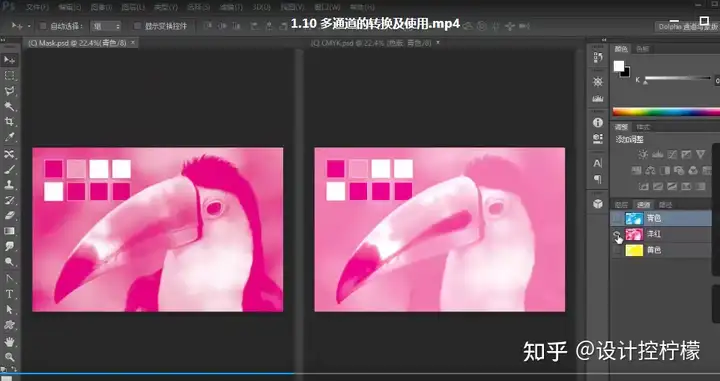Open the Info panel icon
This screenshot has height=381, width=720.
(598, 123)
